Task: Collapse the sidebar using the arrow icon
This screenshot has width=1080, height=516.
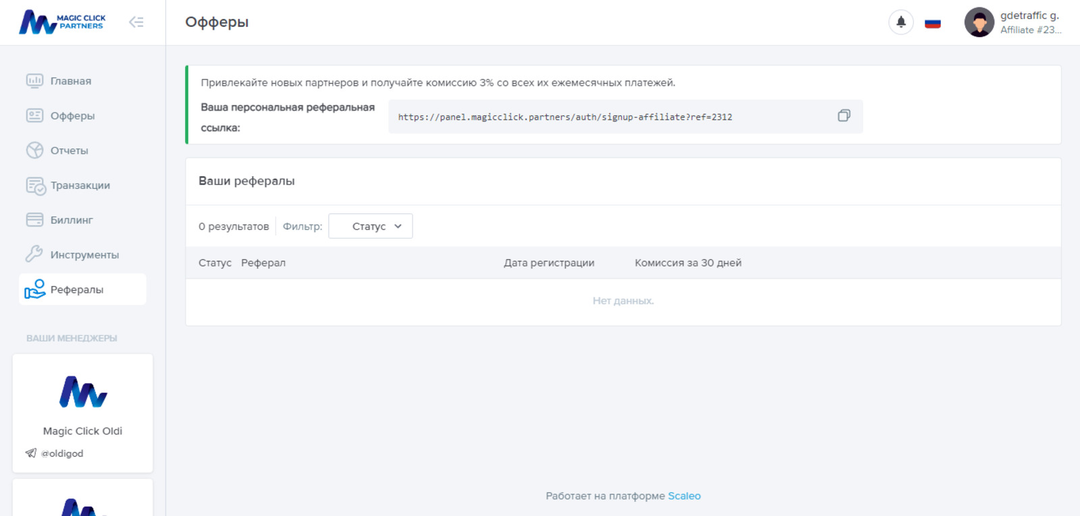Action: tap(137, 22)
